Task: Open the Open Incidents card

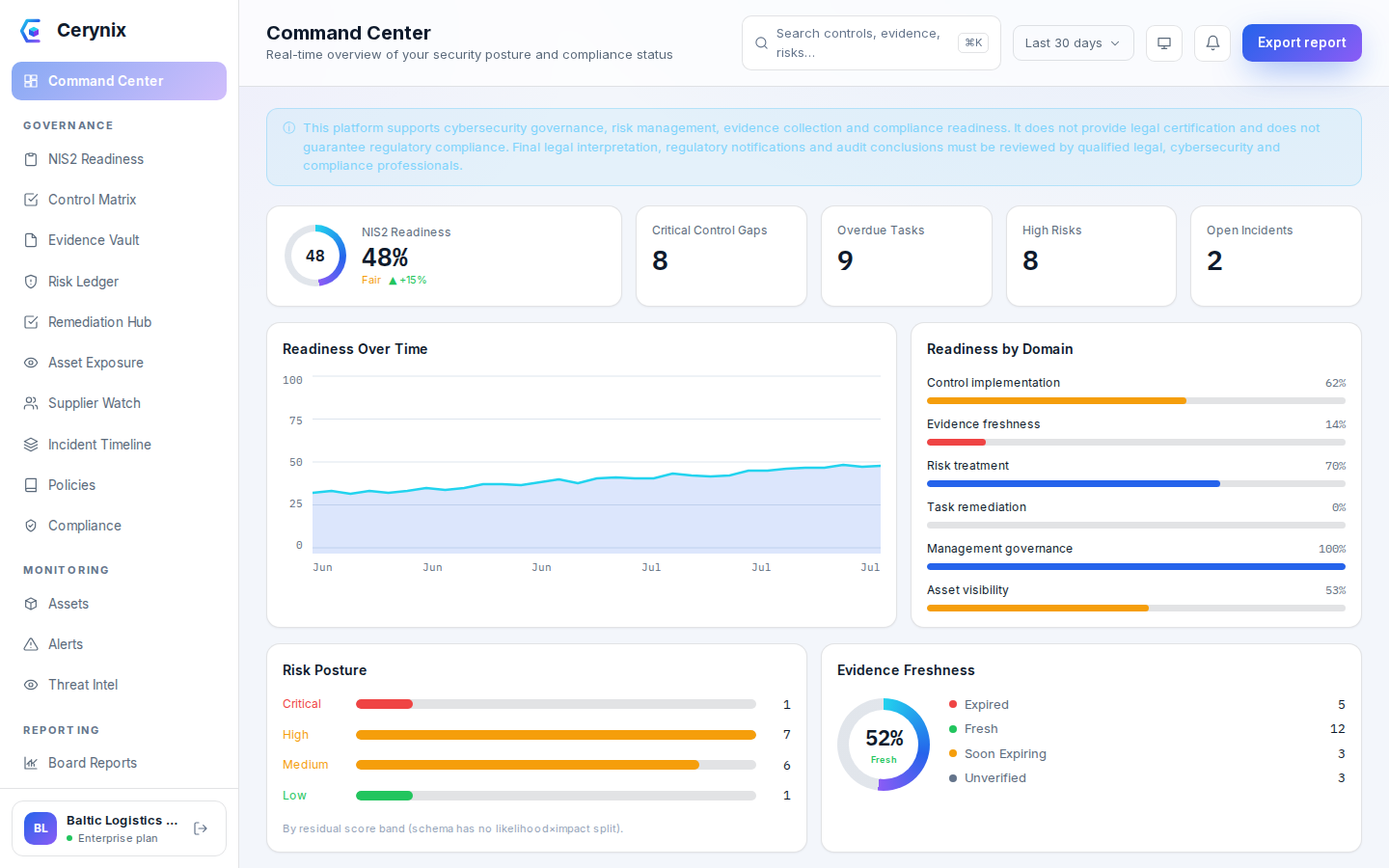Action: point(1276,256)
